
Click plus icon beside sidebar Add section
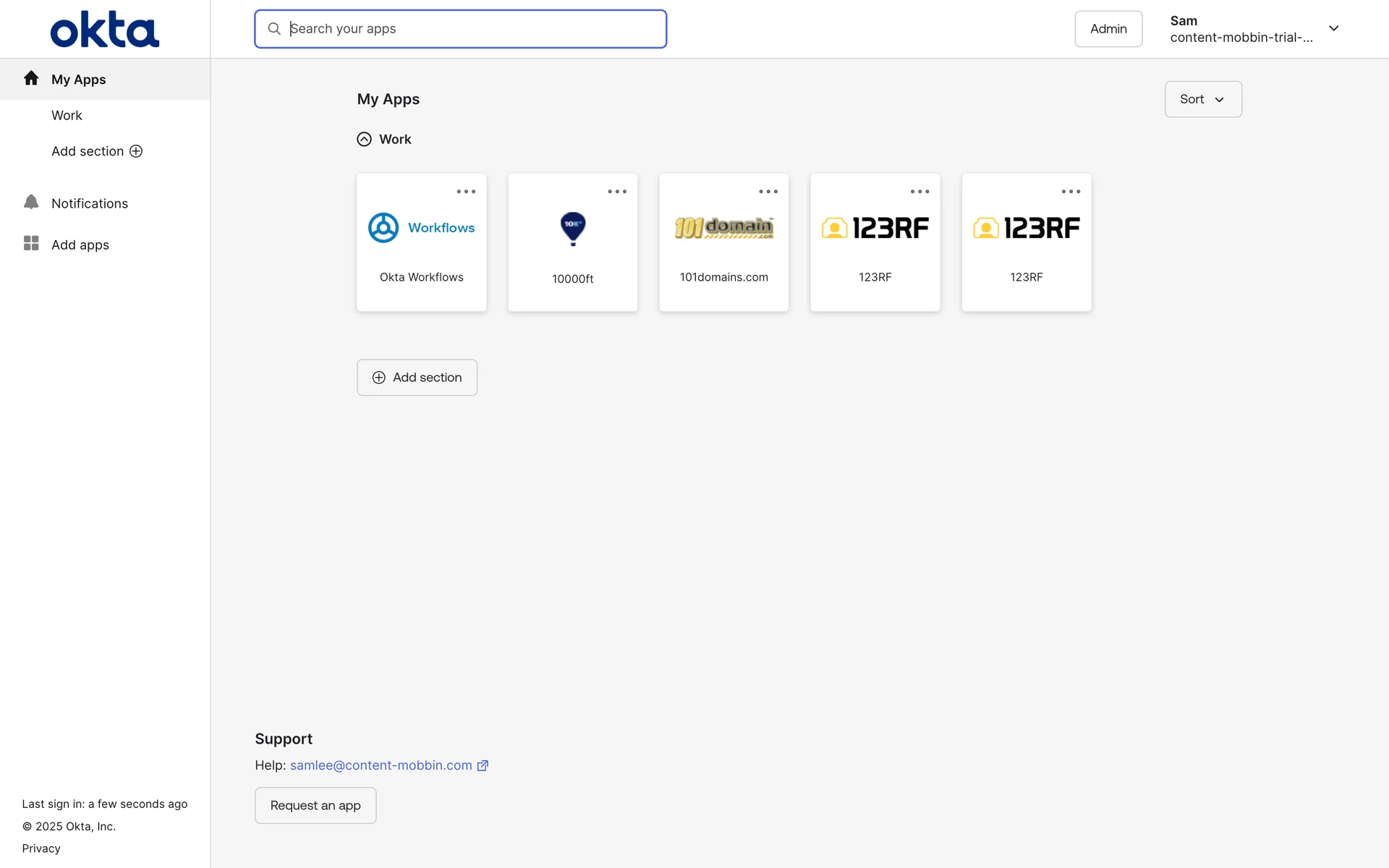point(136,151)
